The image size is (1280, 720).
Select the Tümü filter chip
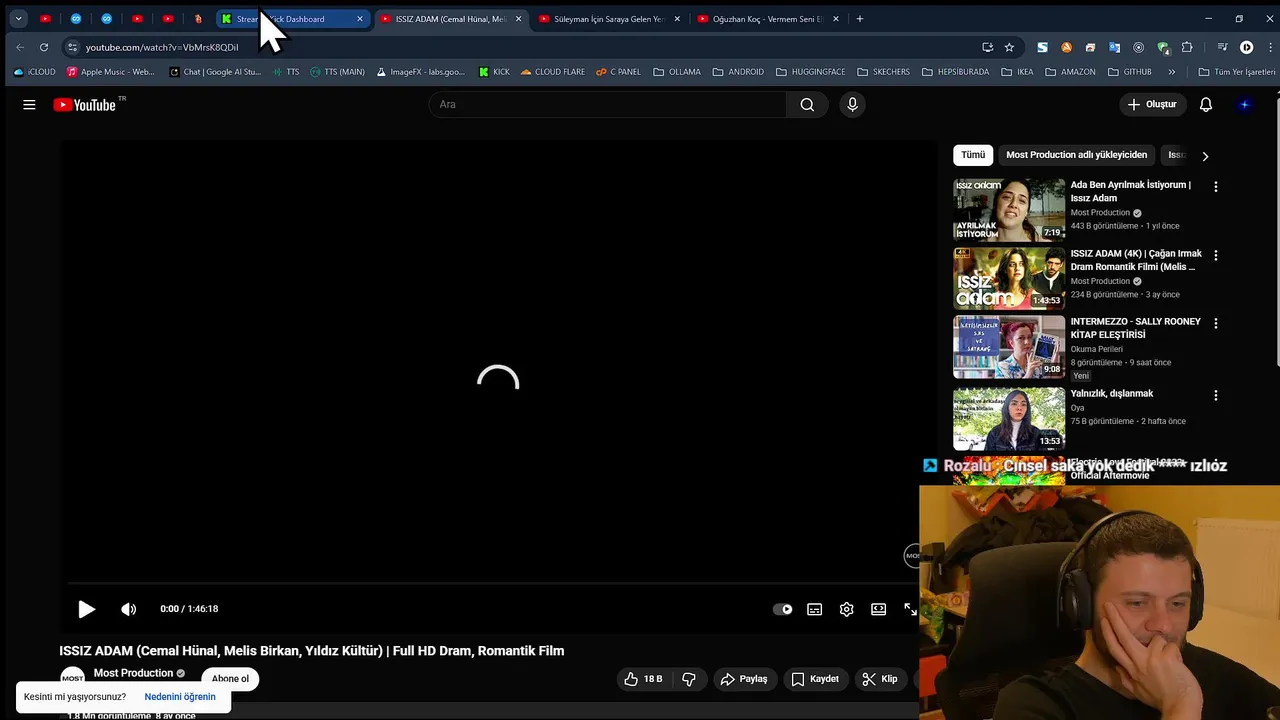pos(973,155)
